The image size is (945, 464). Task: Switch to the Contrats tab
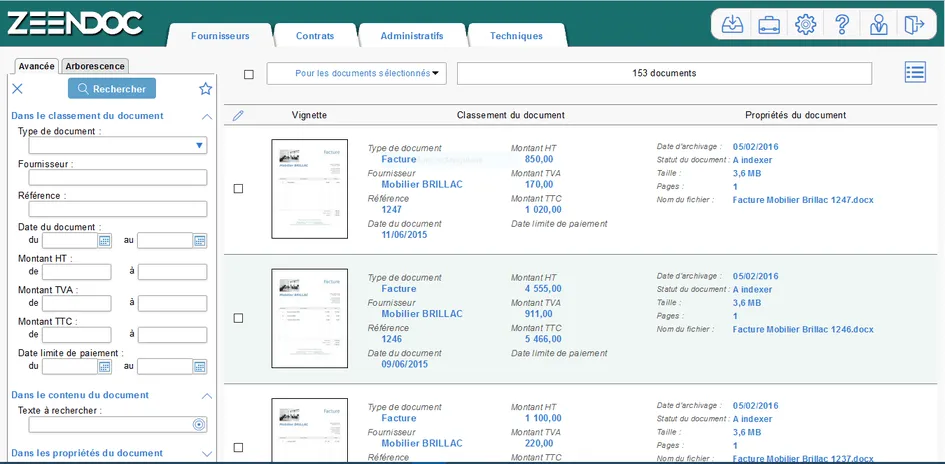315,36
